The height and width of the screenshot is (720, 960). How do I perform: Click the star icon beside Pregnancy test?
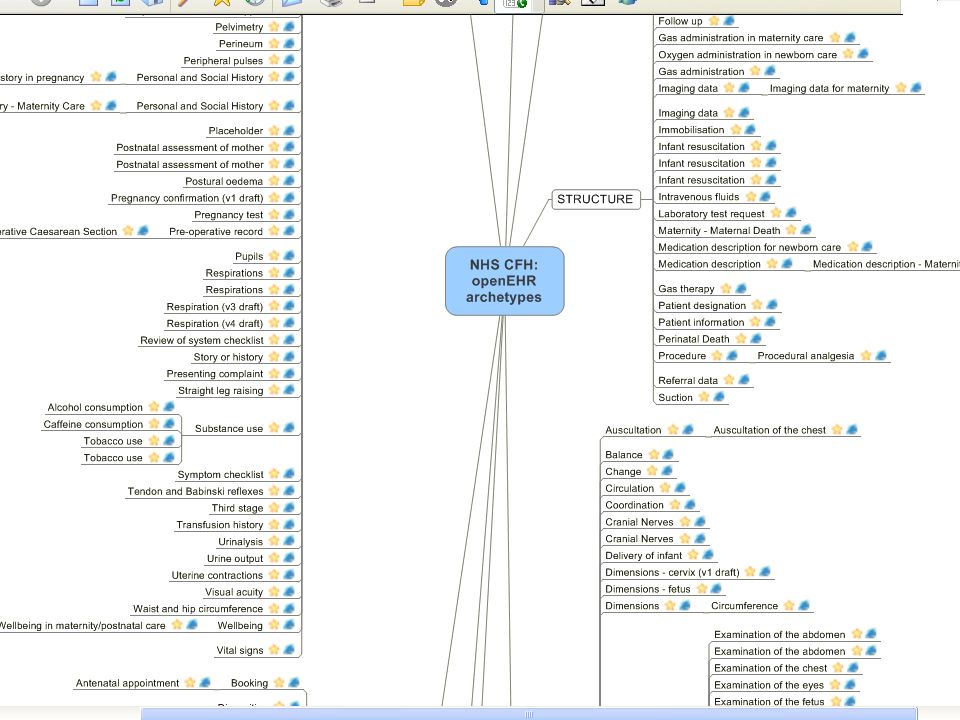coord(274,214)
